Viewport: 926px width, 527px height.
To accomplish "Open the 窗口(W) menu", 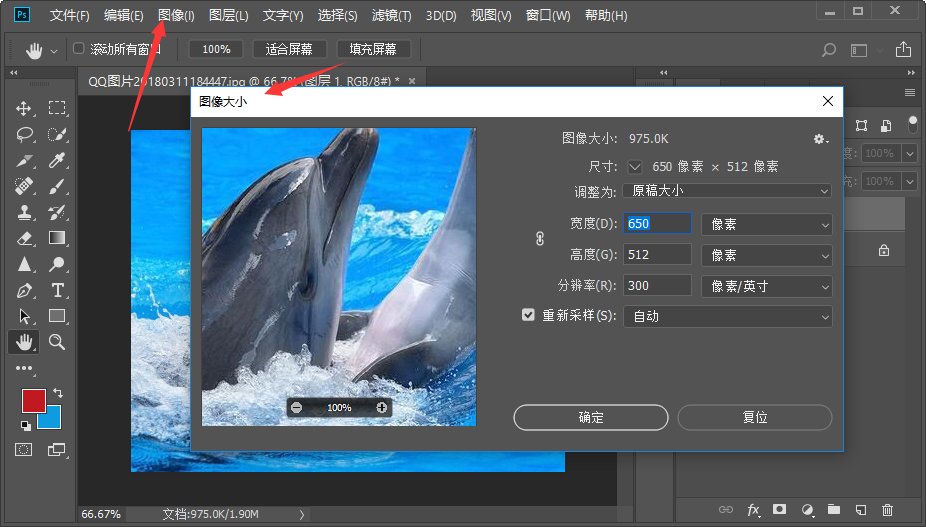I will point(548,15).
